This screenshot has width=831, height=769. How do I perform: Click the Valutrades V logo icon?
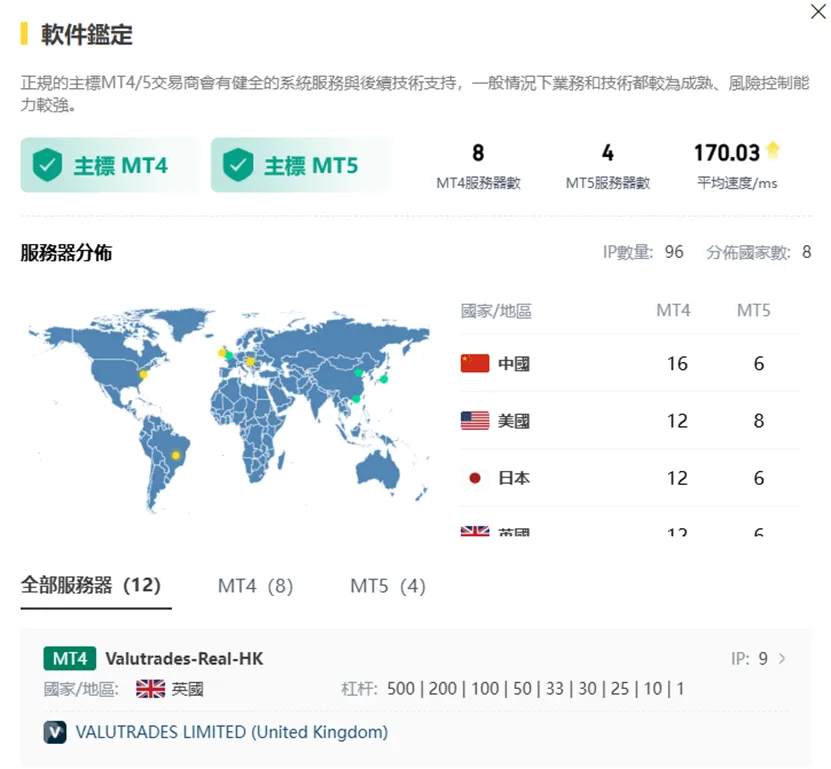tap(55, 732)
